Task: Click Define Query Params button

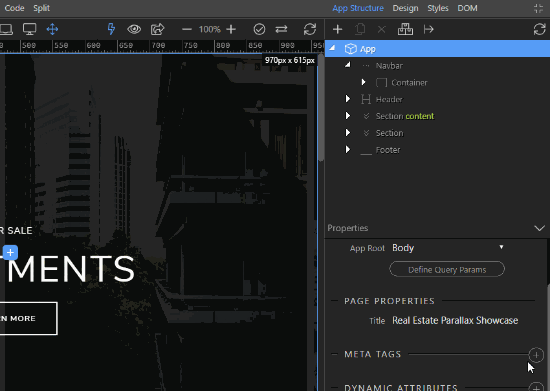Action: (x=447, y=269)
